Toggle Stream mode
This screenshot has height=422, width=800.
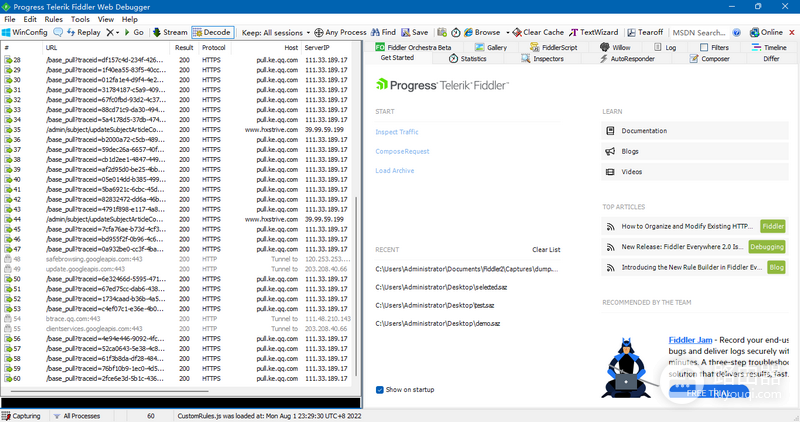point(170,32)
